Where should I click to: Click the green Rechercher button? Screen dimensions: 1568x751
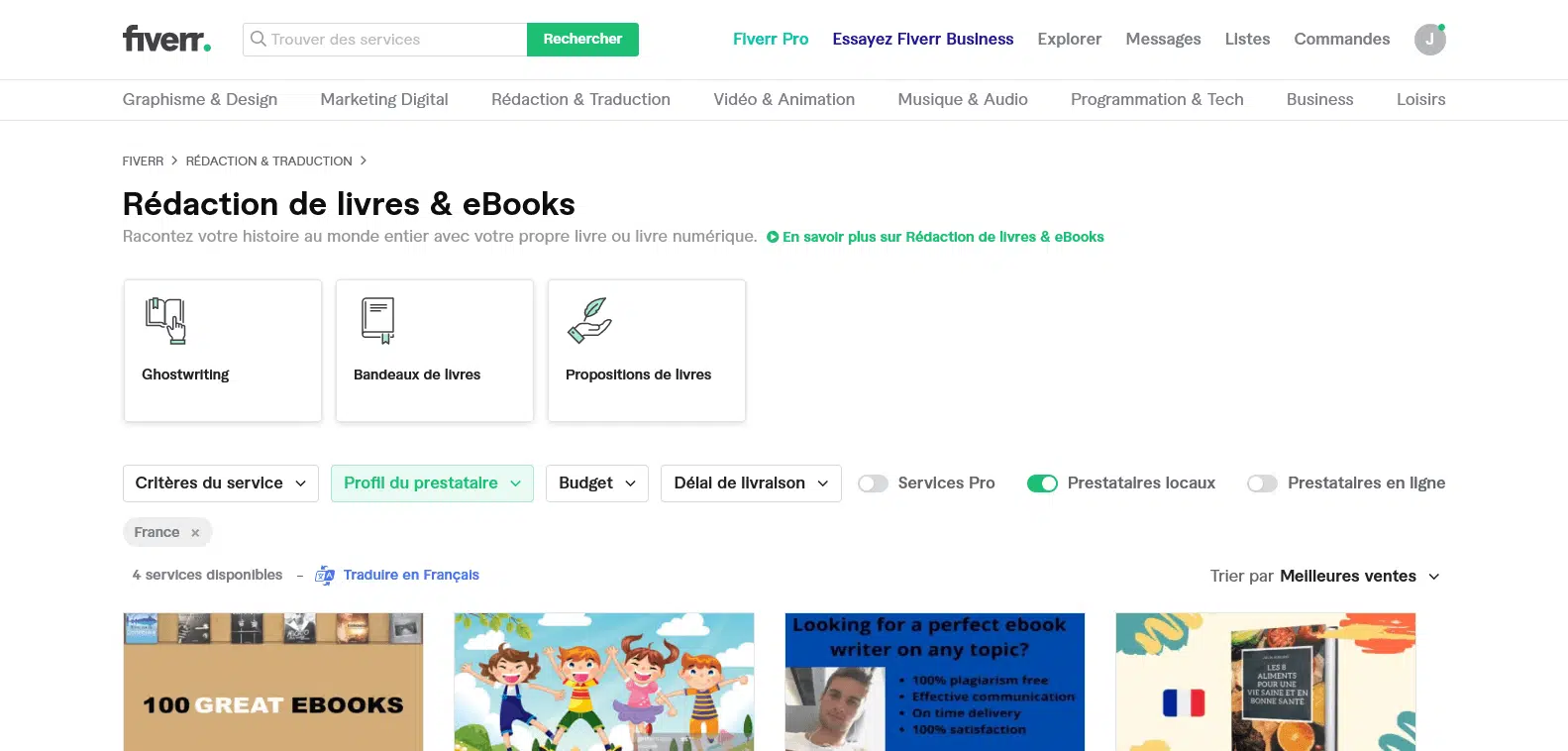click(x=582, y=40)
